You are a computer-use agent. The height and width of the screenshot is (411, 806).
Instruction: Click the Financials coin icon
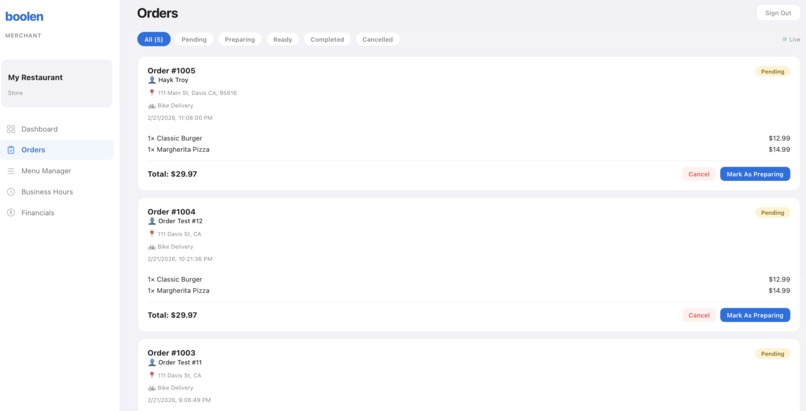11,213
